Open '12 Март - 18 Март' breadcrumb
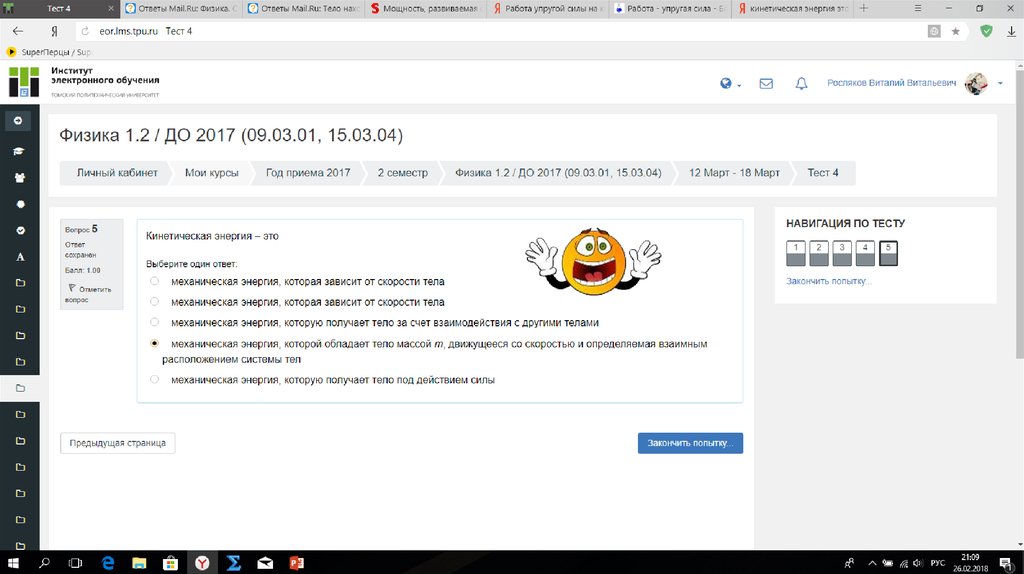Image resolution: width=1024 pixels, height=574 pixels. click(734, 173)
